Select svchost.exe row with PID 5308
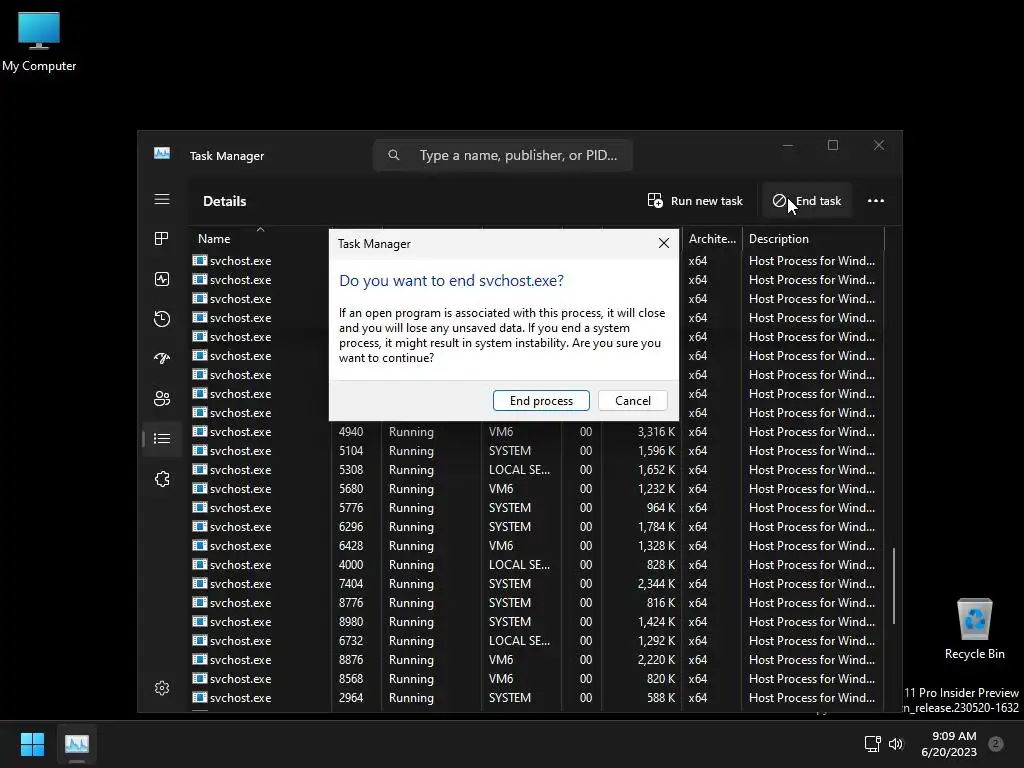This screenshot has height=768, width=1024. [x=537, y=470]
